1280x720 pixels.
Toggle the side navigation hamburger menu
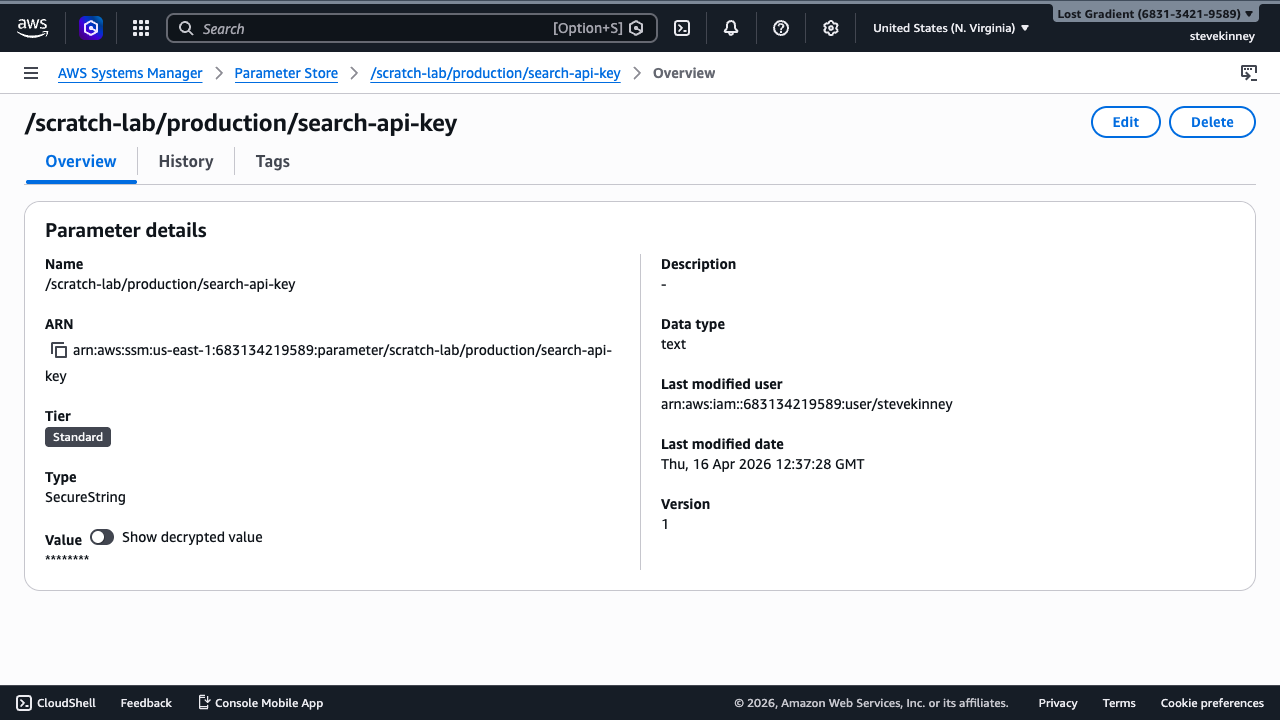(x=31, y=73)
